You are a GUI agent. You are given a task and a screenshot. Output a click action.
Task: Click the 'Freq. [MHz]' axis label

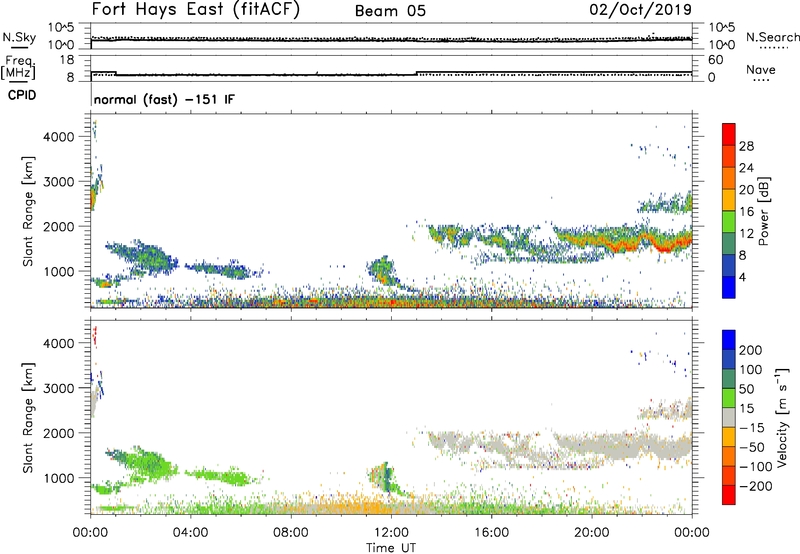click(18, 67)
